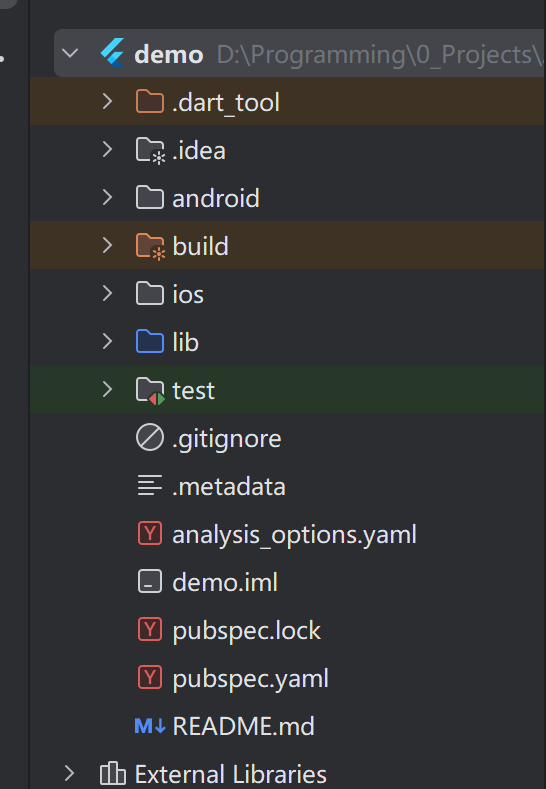Select analysis_options.yaml file
This screenshot has height=789, width=546.
tap(294, 534)
